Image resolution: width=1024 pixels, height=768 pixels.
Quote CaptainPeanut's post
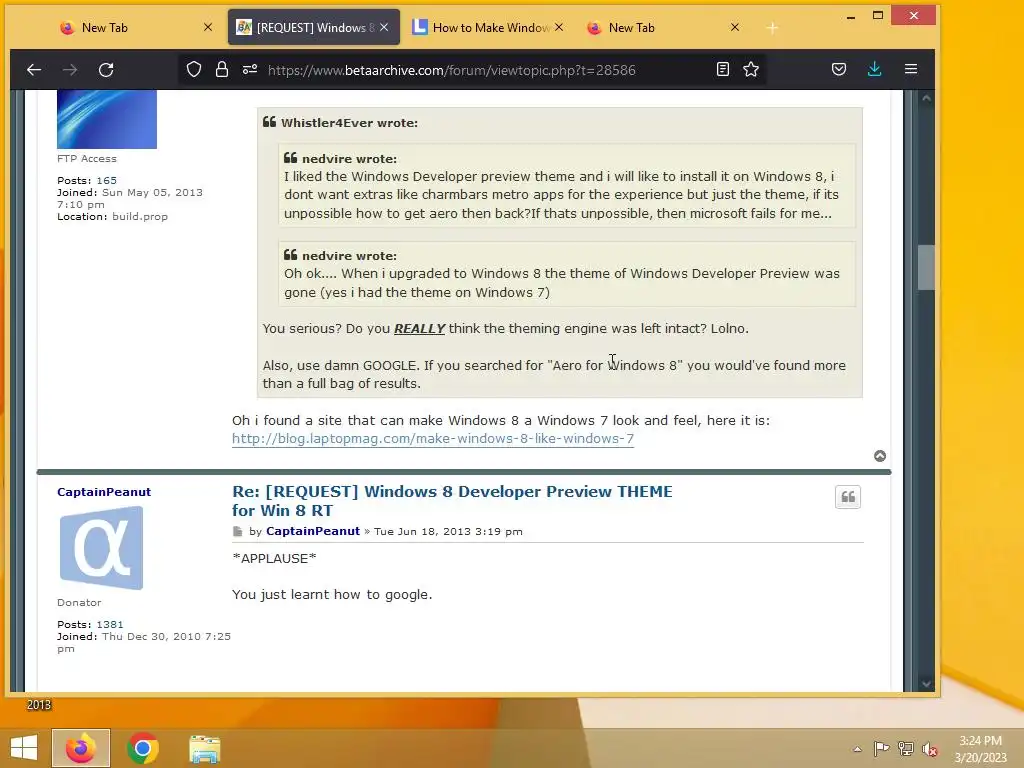tap(848, 497)
